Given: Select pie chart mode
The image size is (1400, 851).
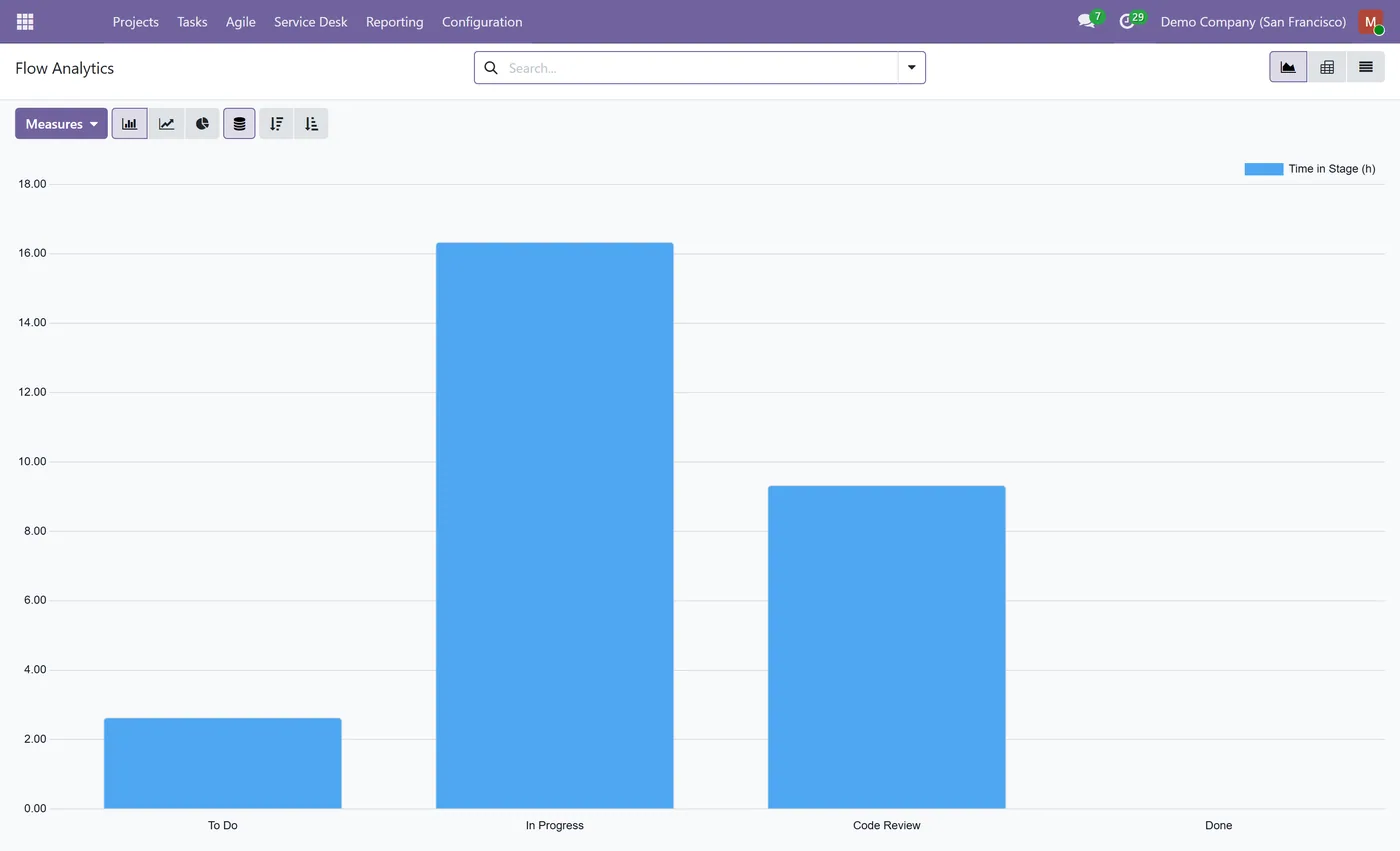Looking at the screenshot, I should pyautogui.click(x=202, y=124).
